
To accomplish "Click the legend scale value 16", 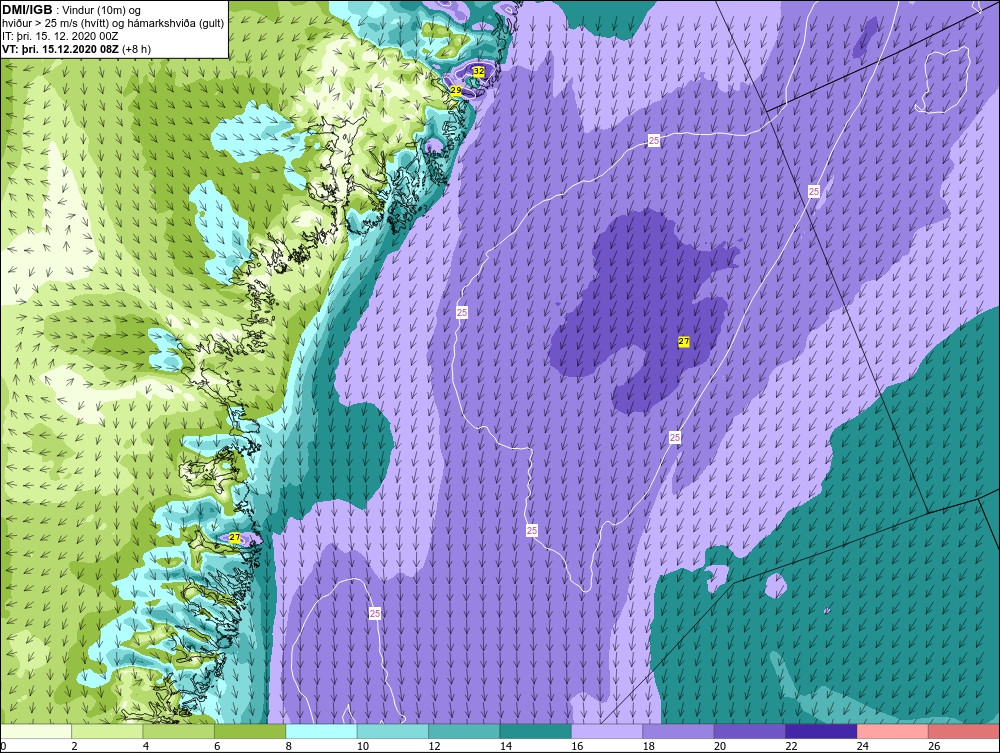I will pyautogui.click(x=577, y=746).
